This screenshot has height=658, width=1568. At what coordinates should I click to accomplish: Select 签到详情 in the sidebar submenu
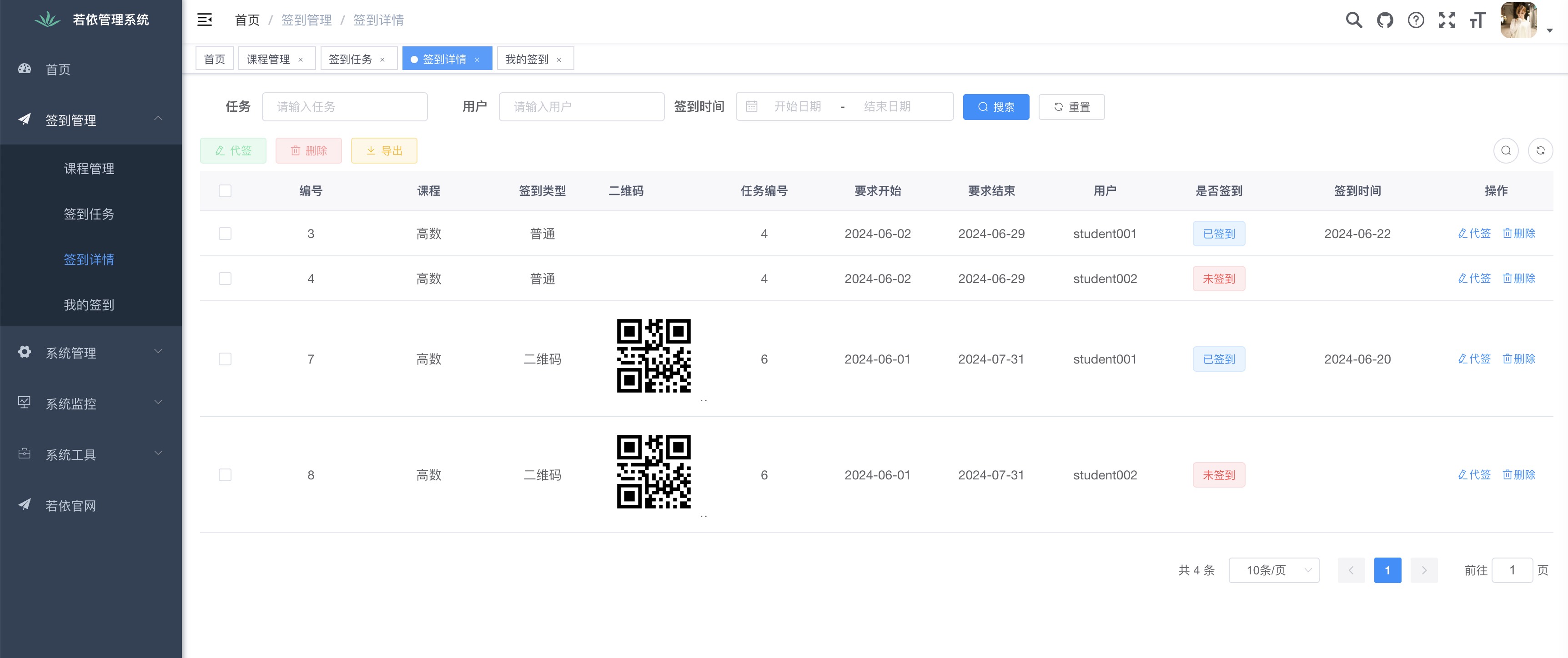(90, 259)
